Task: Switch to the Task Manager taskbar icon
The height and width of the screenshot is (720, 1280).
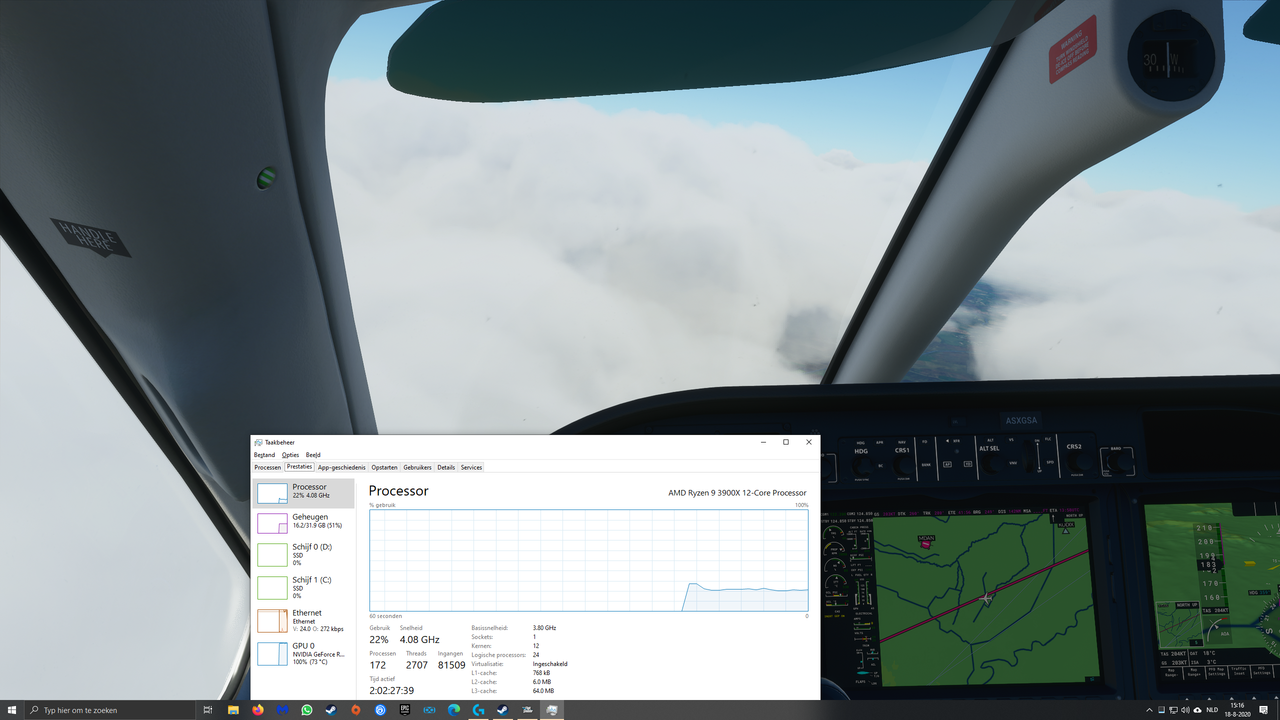Action: [552, 710]
